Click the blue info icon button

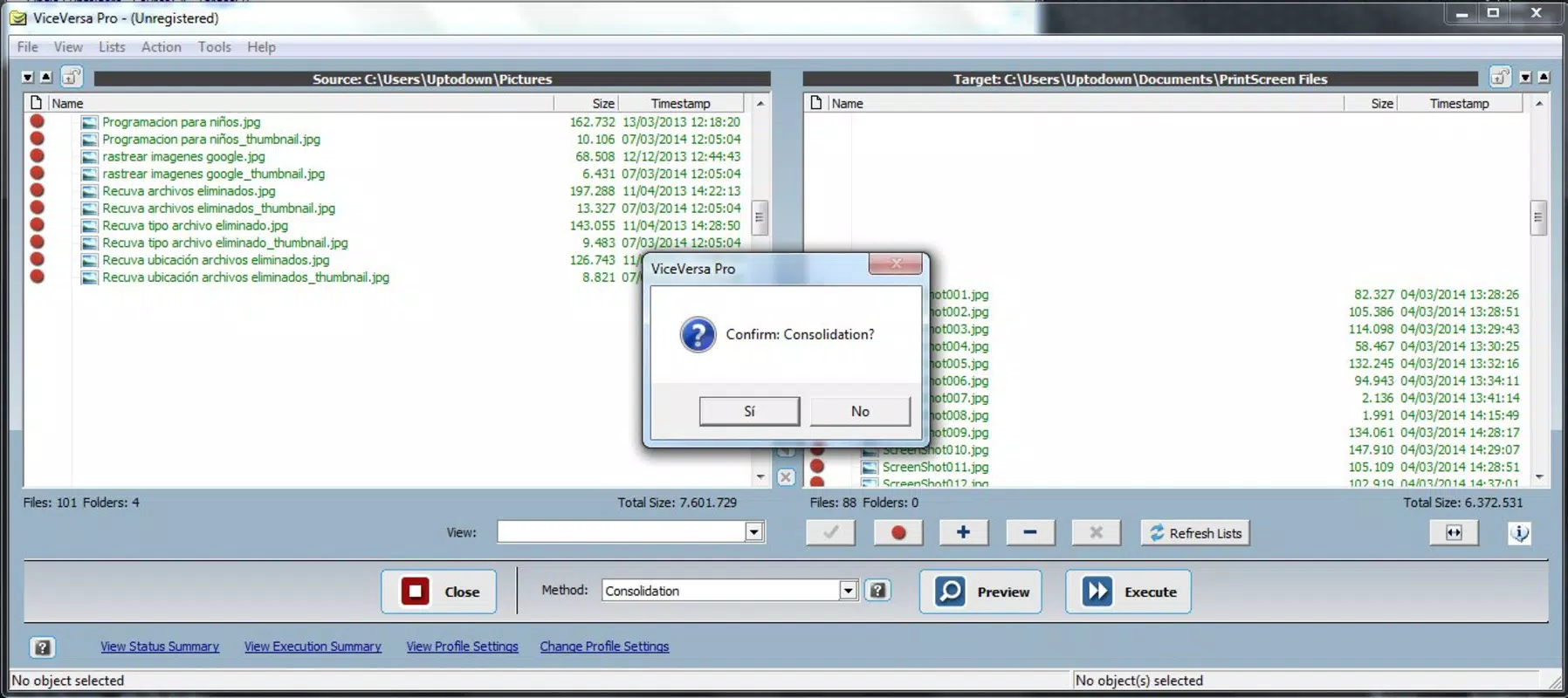click(1520, 532)
